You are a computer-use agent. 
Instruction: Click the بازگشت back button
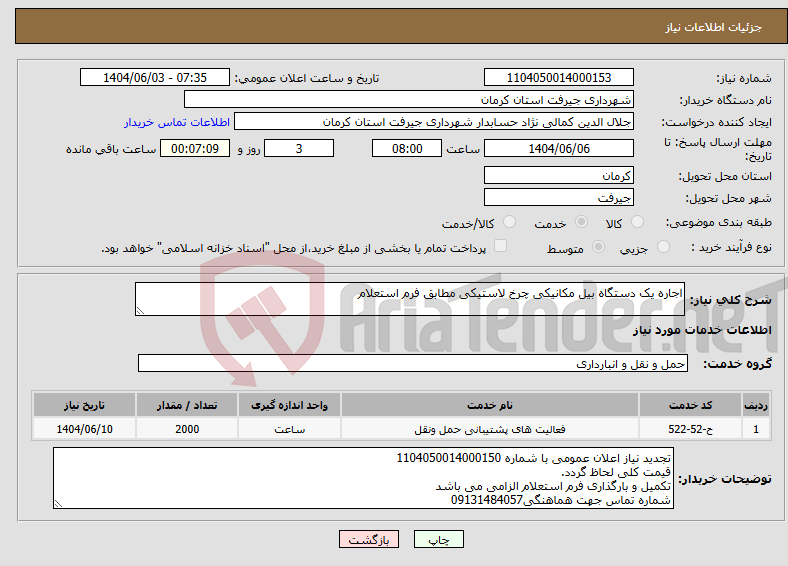pyautogui.click(x=369, y=539)
